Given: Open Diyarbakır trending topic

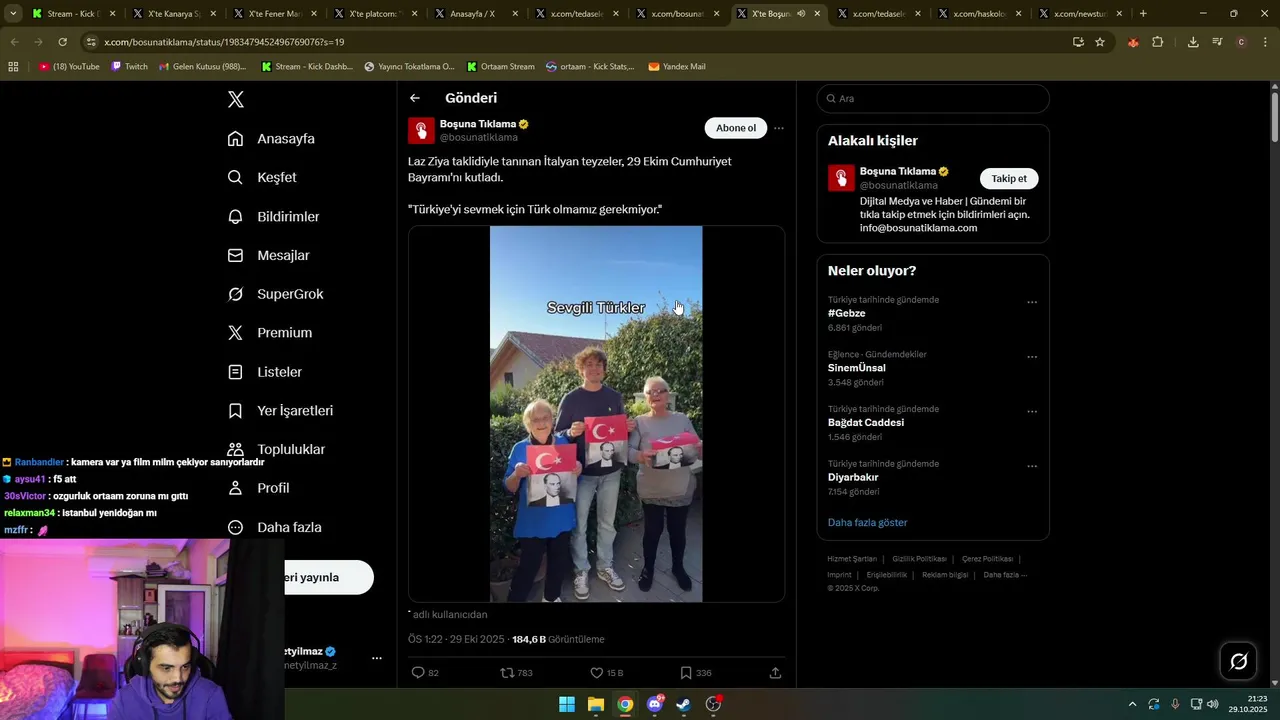Looking at the screenshot, I should (x=853, y=477).
